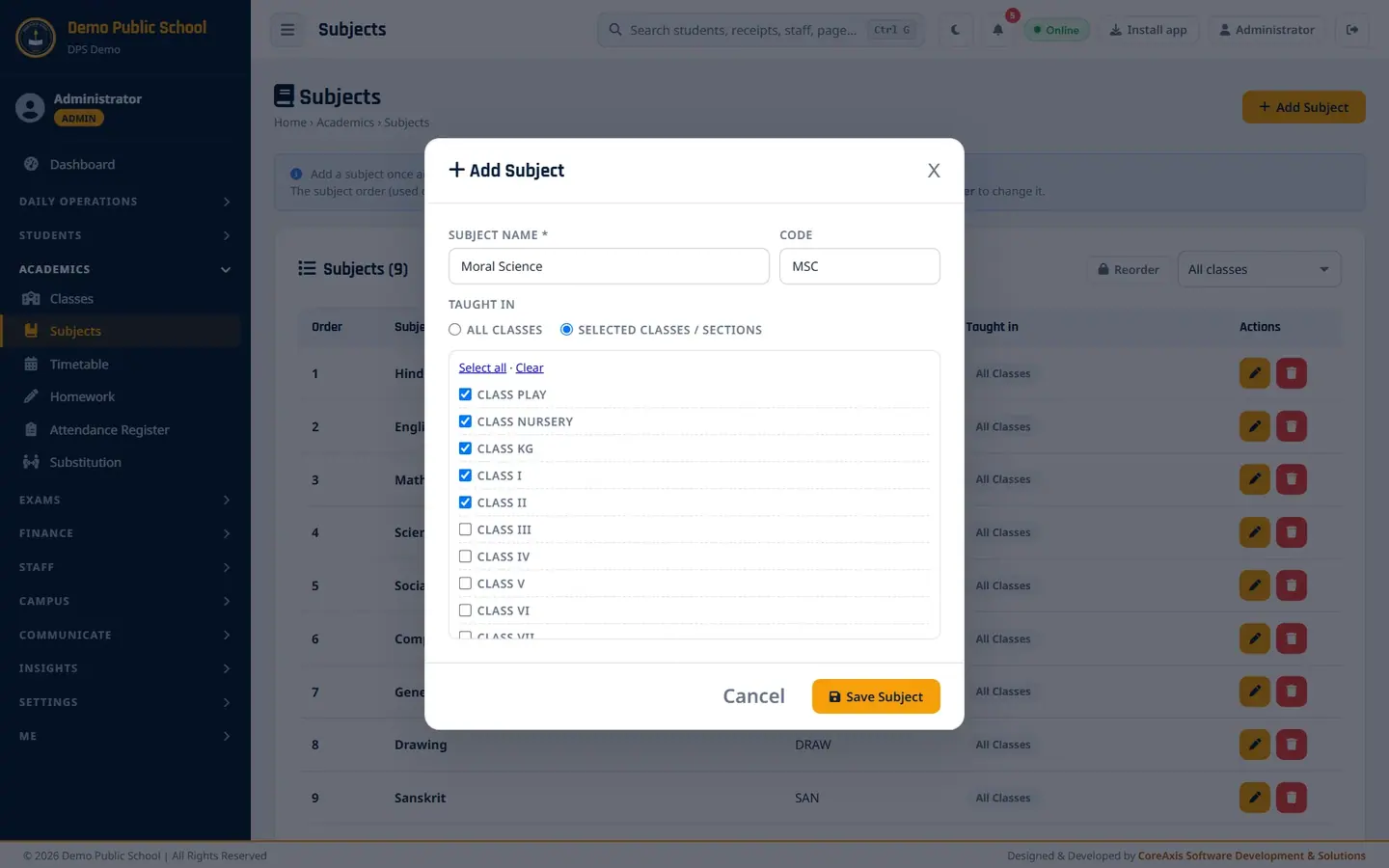Uncheck the Class Play checkbox
The image size is (1389, 868).
[x=465, y=394]
